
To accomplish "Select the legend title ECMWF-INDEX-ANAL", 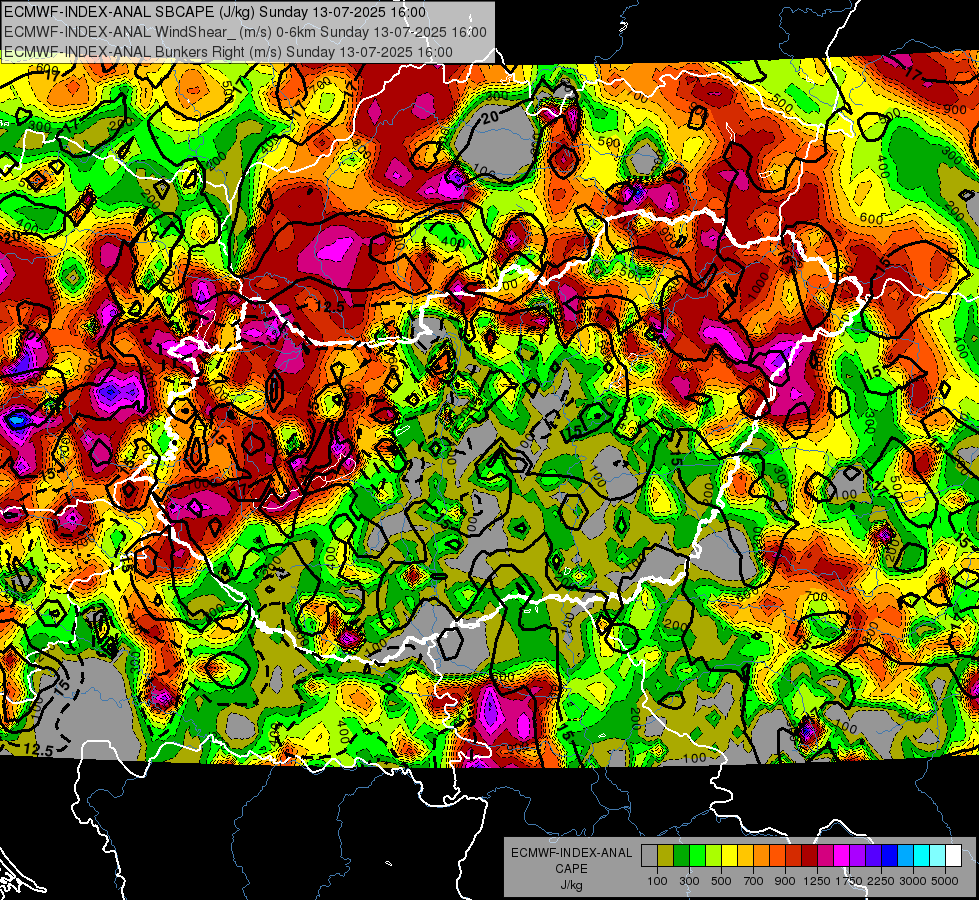I will tap(571, 853).
